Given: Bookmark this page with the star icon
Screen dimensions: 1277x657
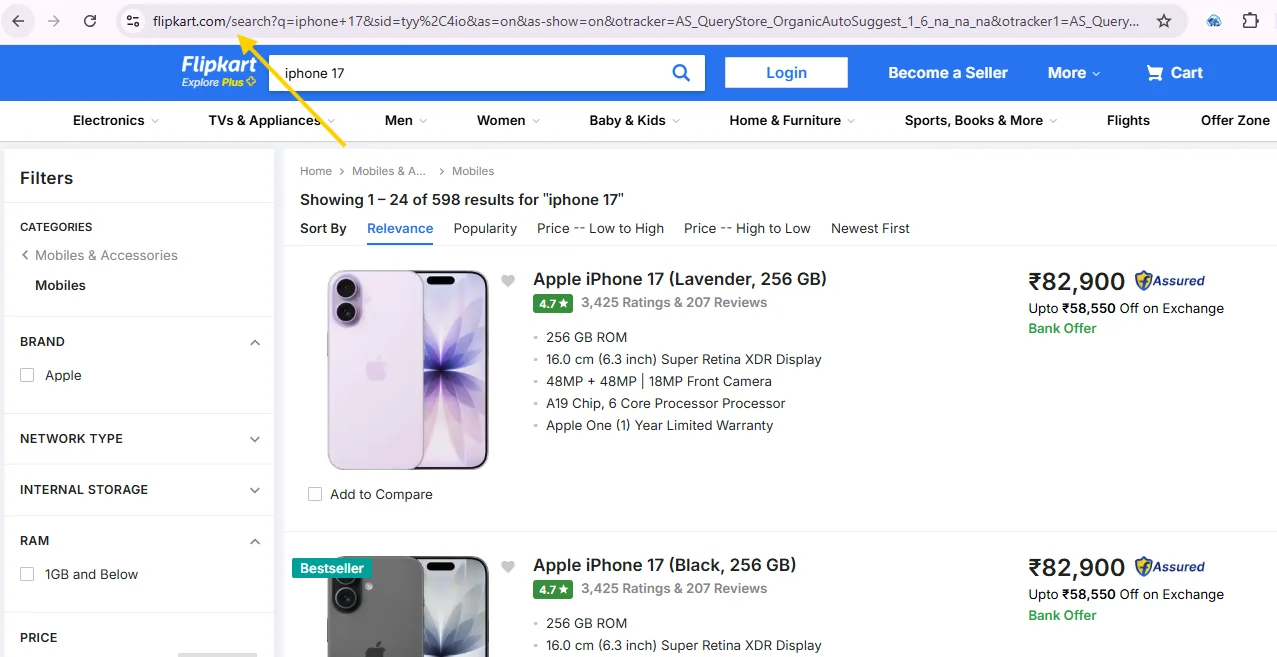Looking at the screenshot, I should pyautogui.click(x=1163, y=19).
